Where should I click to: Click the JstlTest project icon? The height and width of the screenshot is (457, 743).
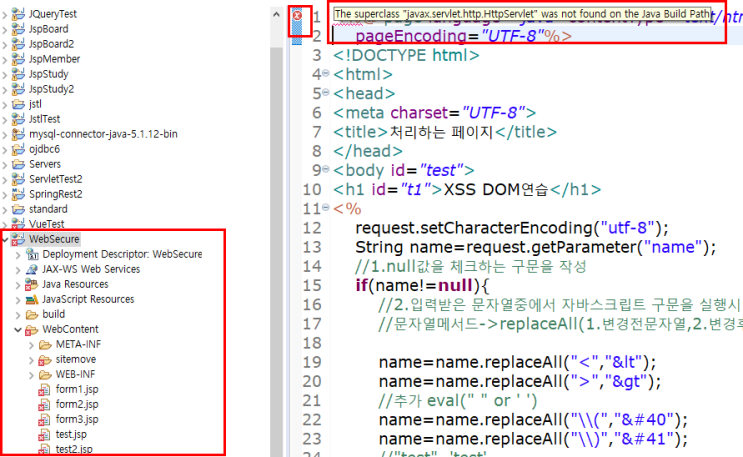tap(18, 119)
